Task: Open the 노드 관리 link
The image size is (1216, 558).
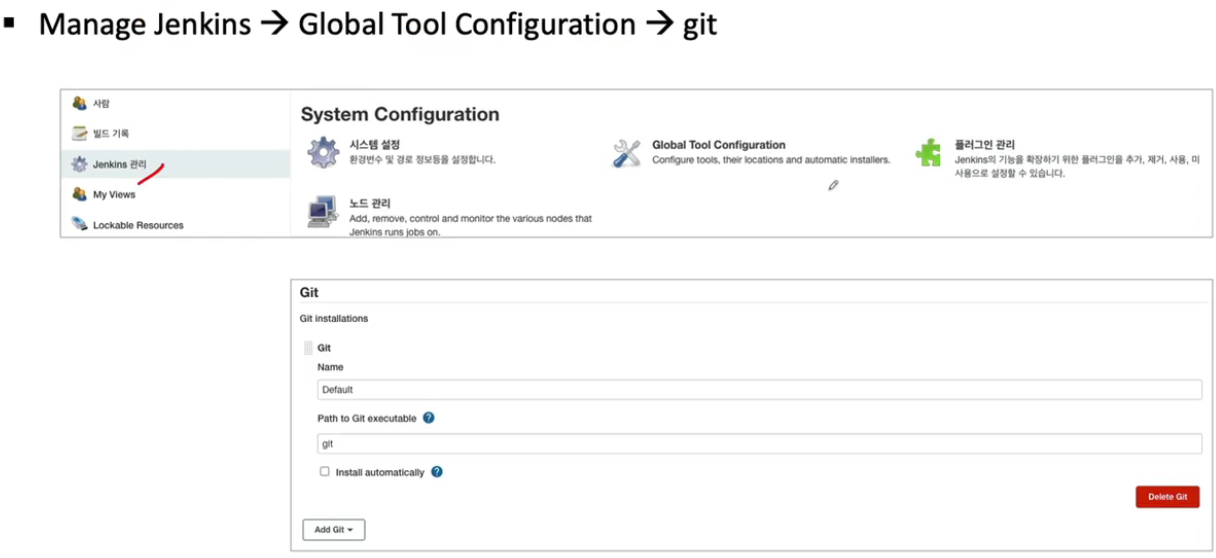Action: [370, 203]
